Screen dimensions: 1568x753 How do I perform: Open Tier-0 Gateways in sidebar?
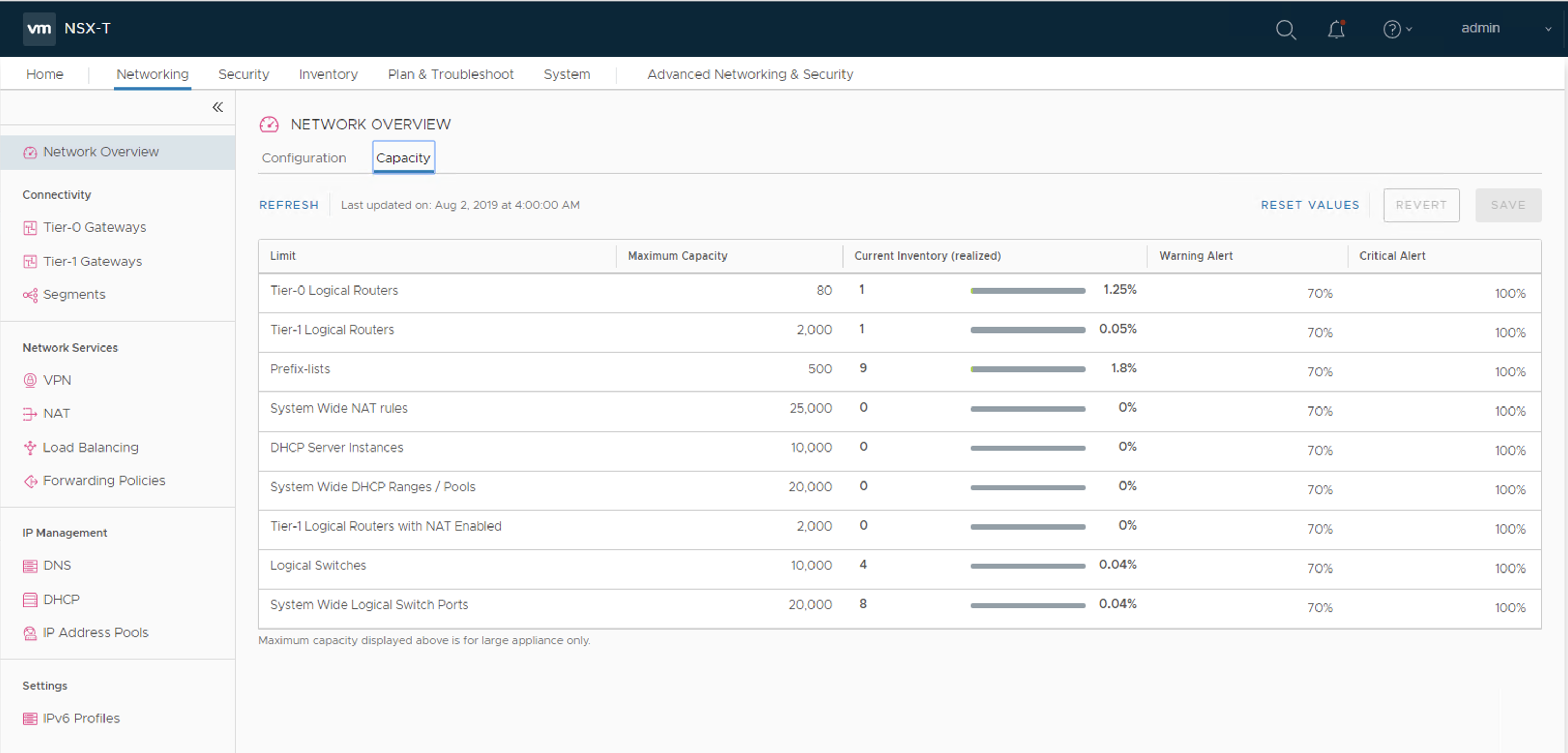95,228
